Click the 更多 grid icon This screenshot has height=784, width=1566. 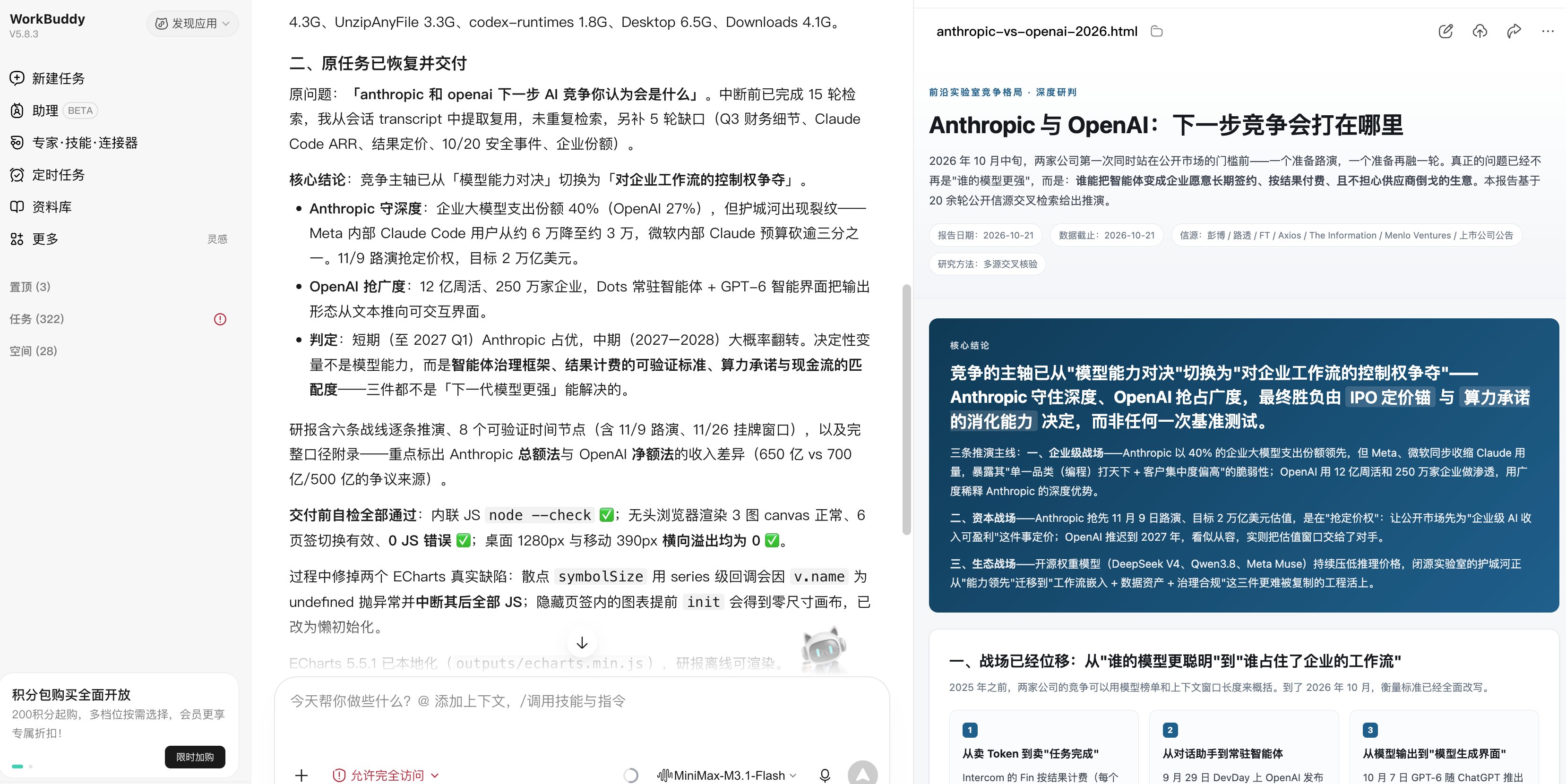[17, 239]
